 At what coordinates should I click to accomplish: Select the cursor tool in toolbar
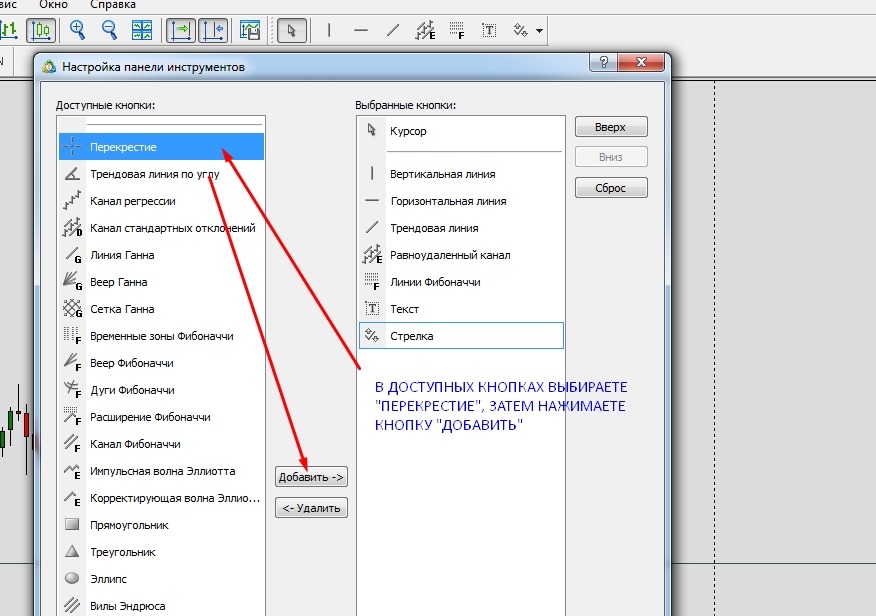[292, 30]
